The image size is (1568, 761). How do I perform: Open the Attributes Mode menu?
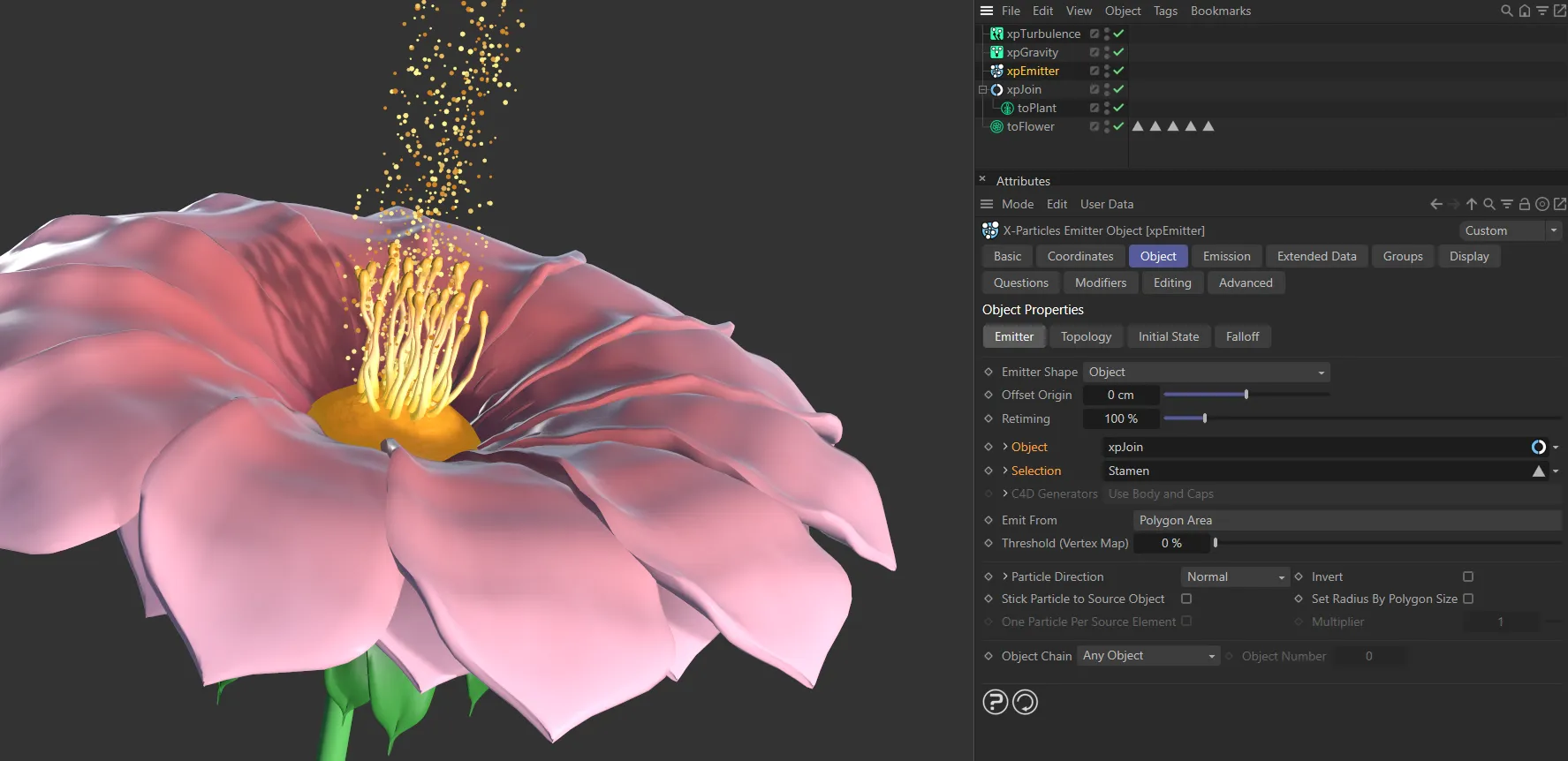coord(1018,204)
